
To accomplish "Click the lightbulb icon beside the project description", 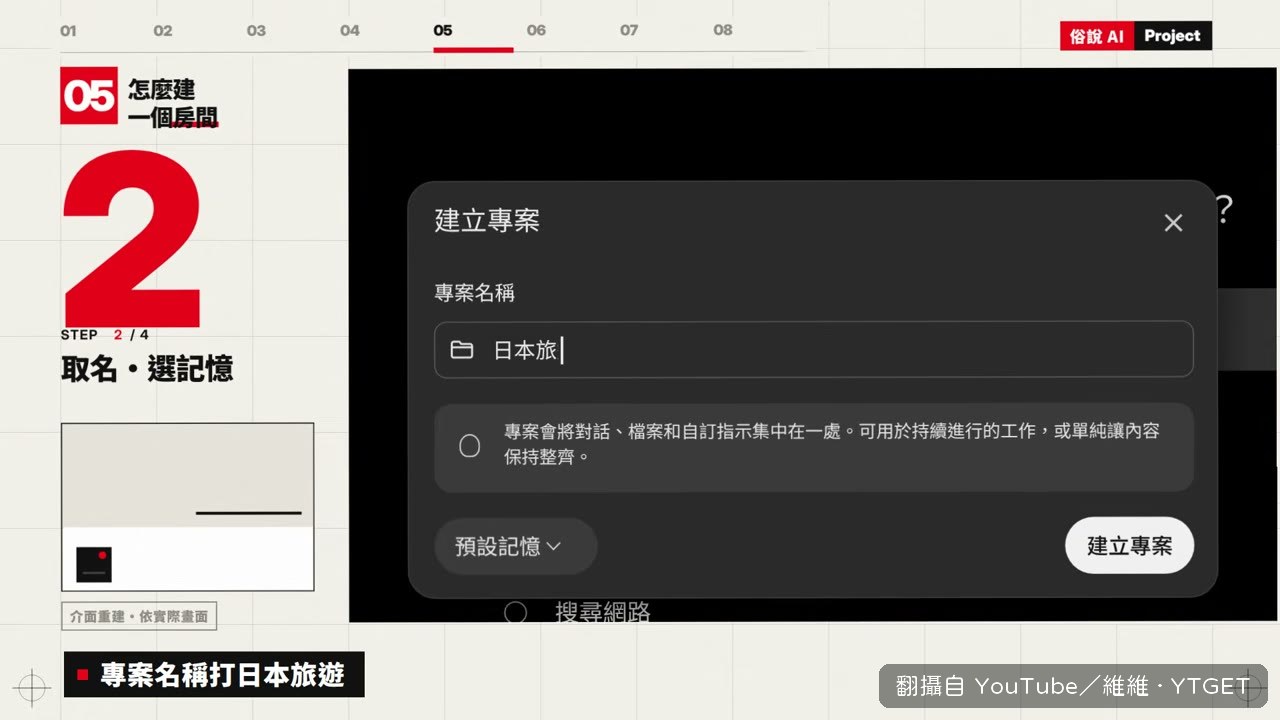I will click(469, 446).
